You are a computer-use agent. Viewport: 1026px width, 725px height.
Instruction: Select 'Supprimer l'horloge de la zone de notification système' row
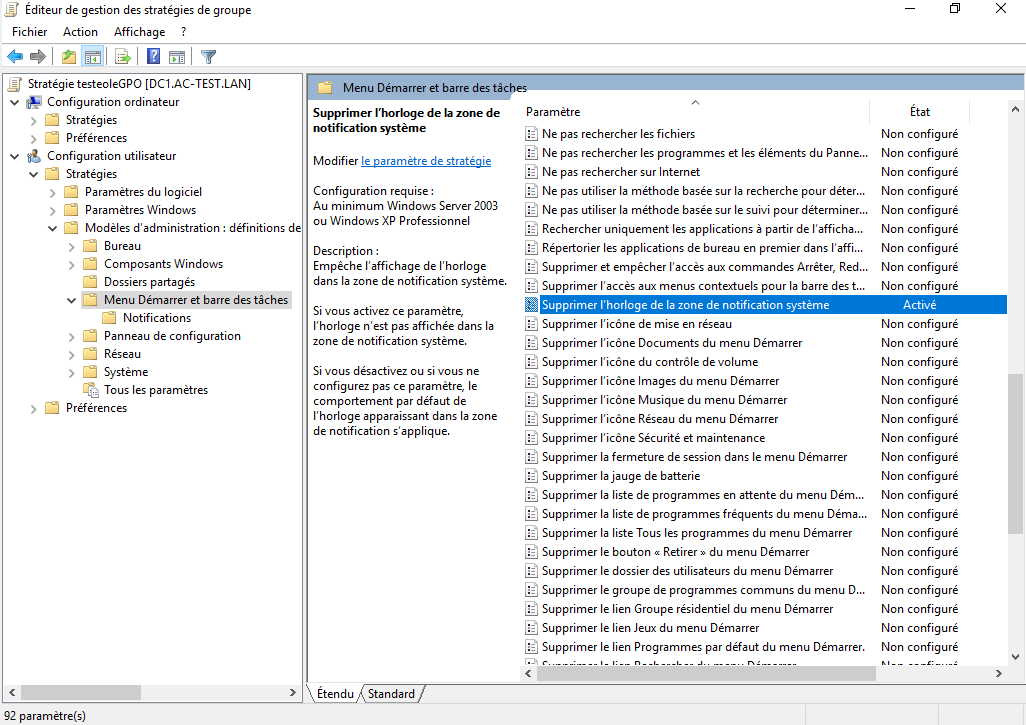(x=764, y=305)
